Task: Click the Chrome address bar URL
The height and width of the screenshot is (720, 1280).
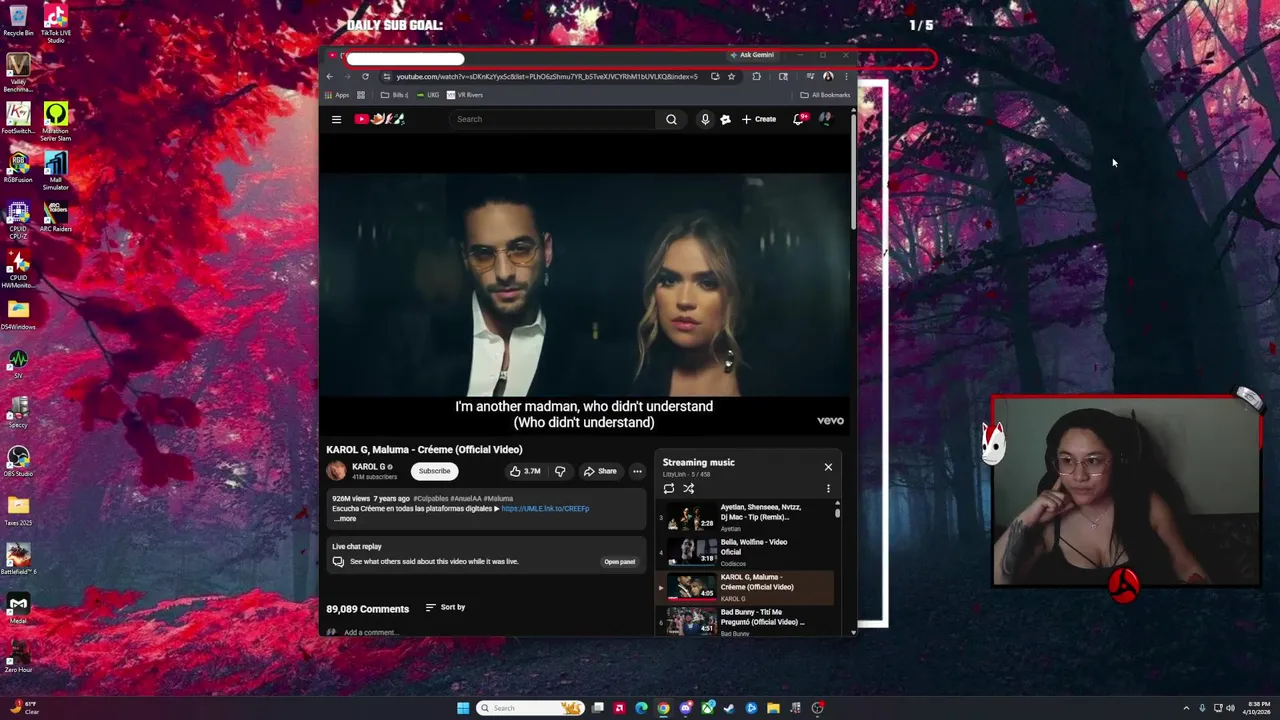Action: [547, 77]
